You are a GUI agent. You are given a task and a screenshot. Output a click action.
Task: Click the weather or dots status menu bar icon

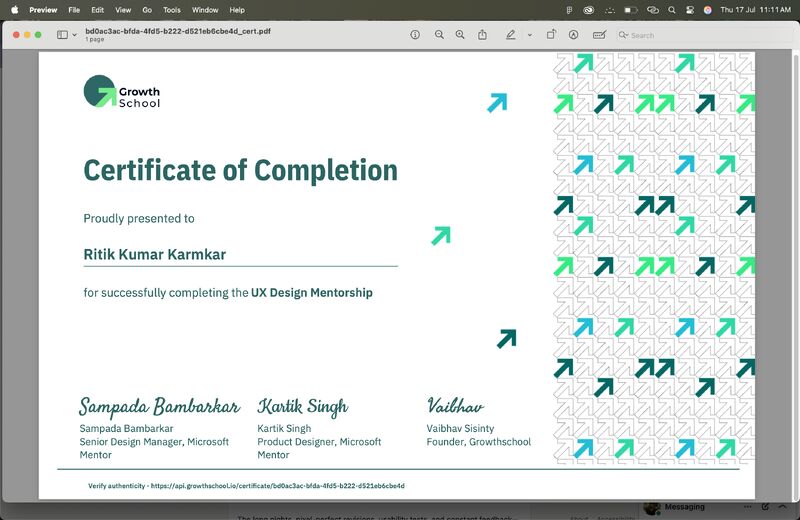[x=610, y=10]
